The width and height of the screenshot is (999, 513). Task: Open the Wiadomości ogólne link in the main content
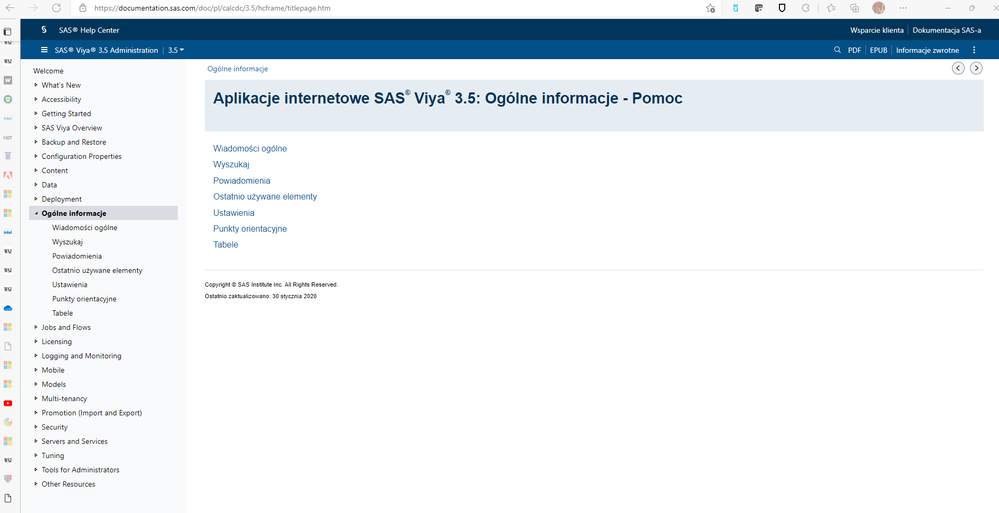(x=250, y=148)
